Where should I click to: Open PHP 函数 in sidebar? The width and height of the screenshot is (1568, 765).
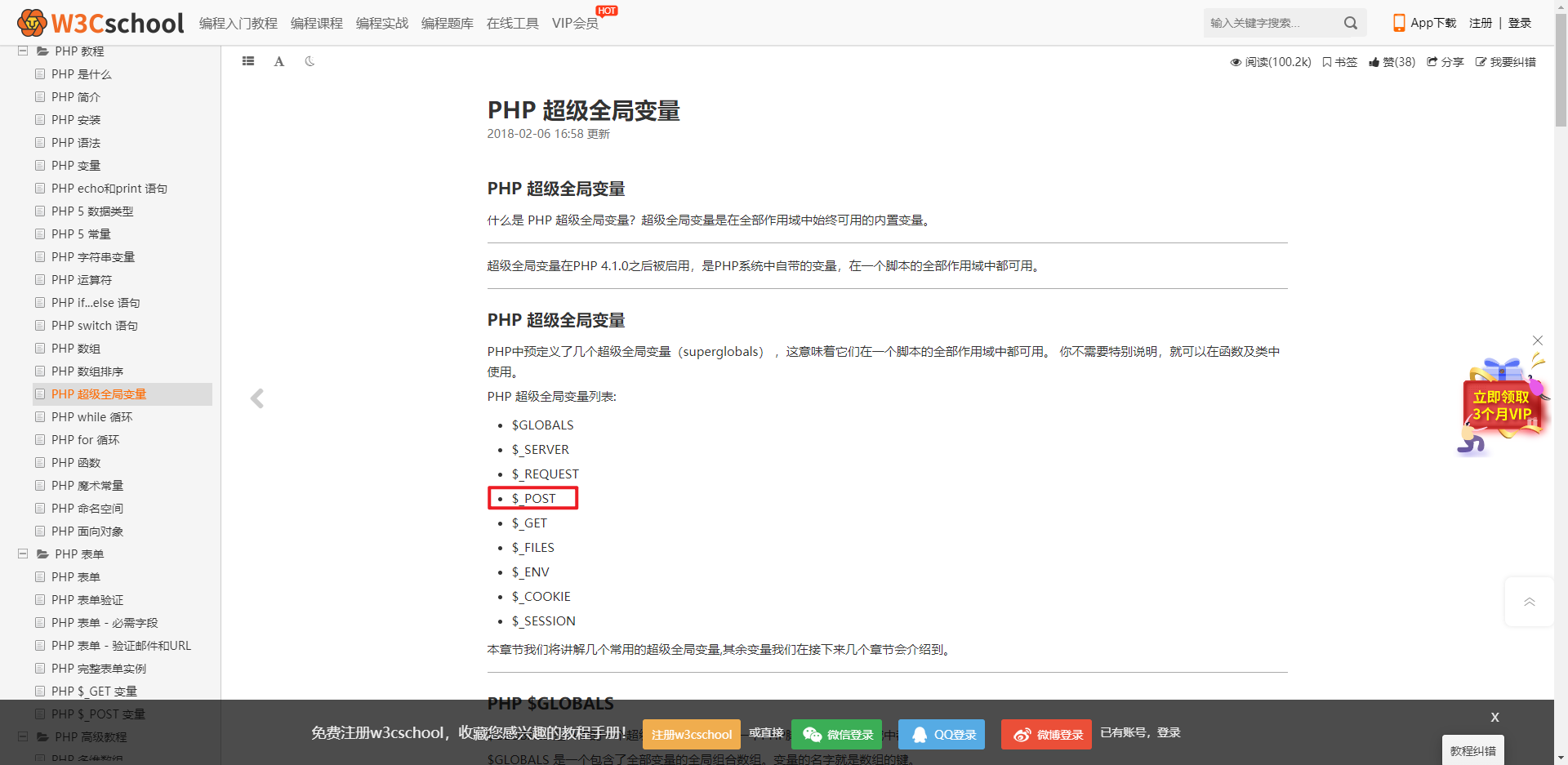point(76,463)
